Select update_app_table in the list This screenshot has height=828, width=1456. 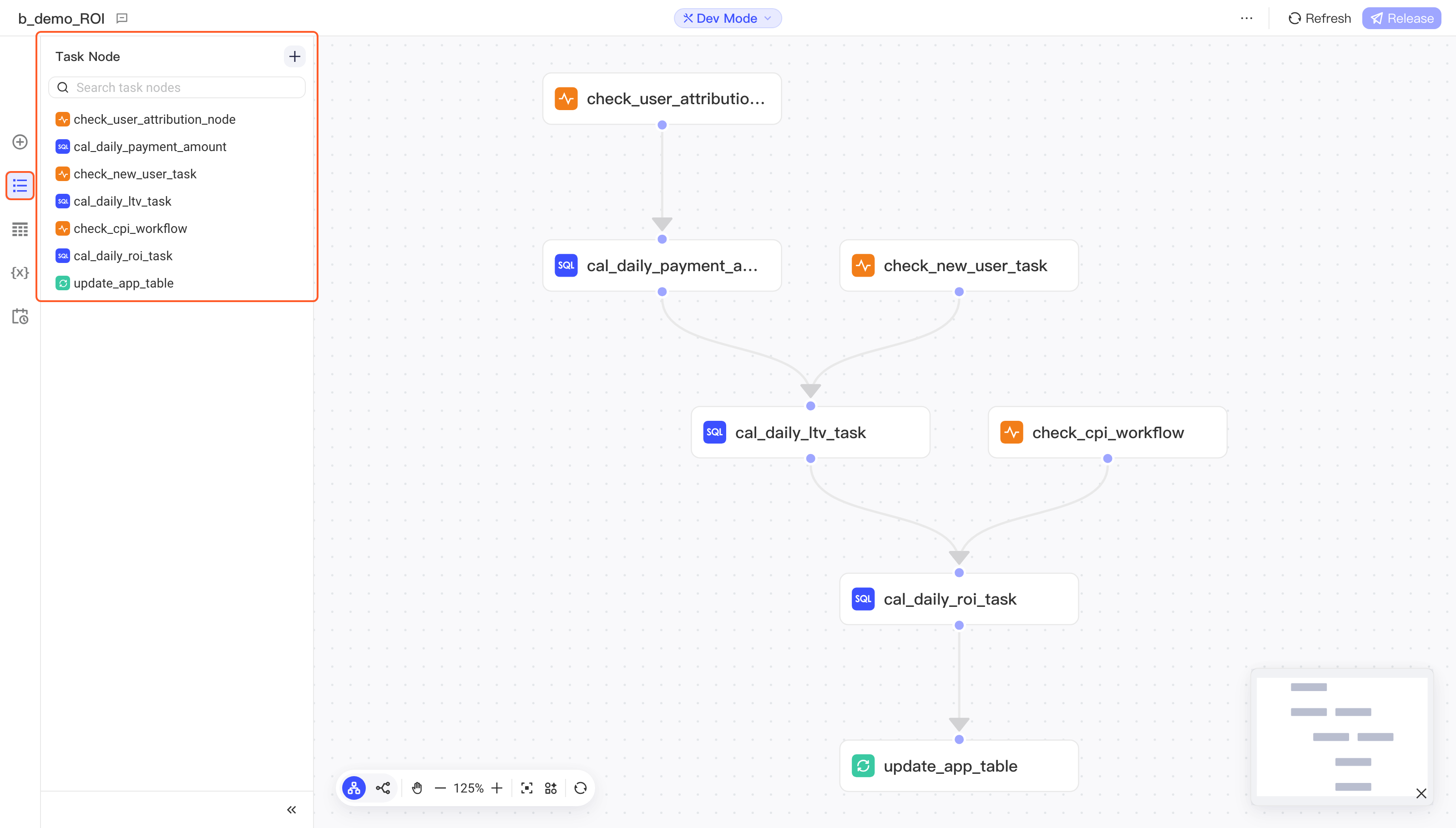click(177, 283)
